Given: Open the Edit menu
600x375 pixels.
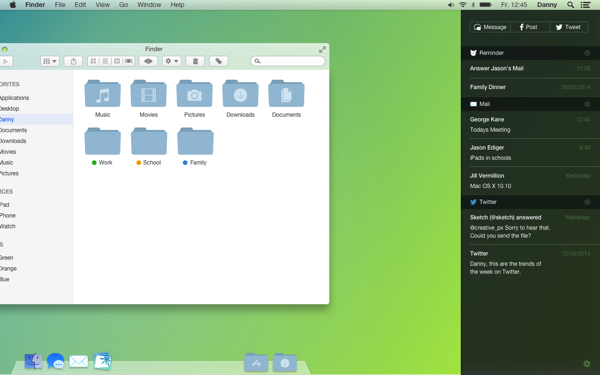Looking at the screenshot, I should [80, 5].
